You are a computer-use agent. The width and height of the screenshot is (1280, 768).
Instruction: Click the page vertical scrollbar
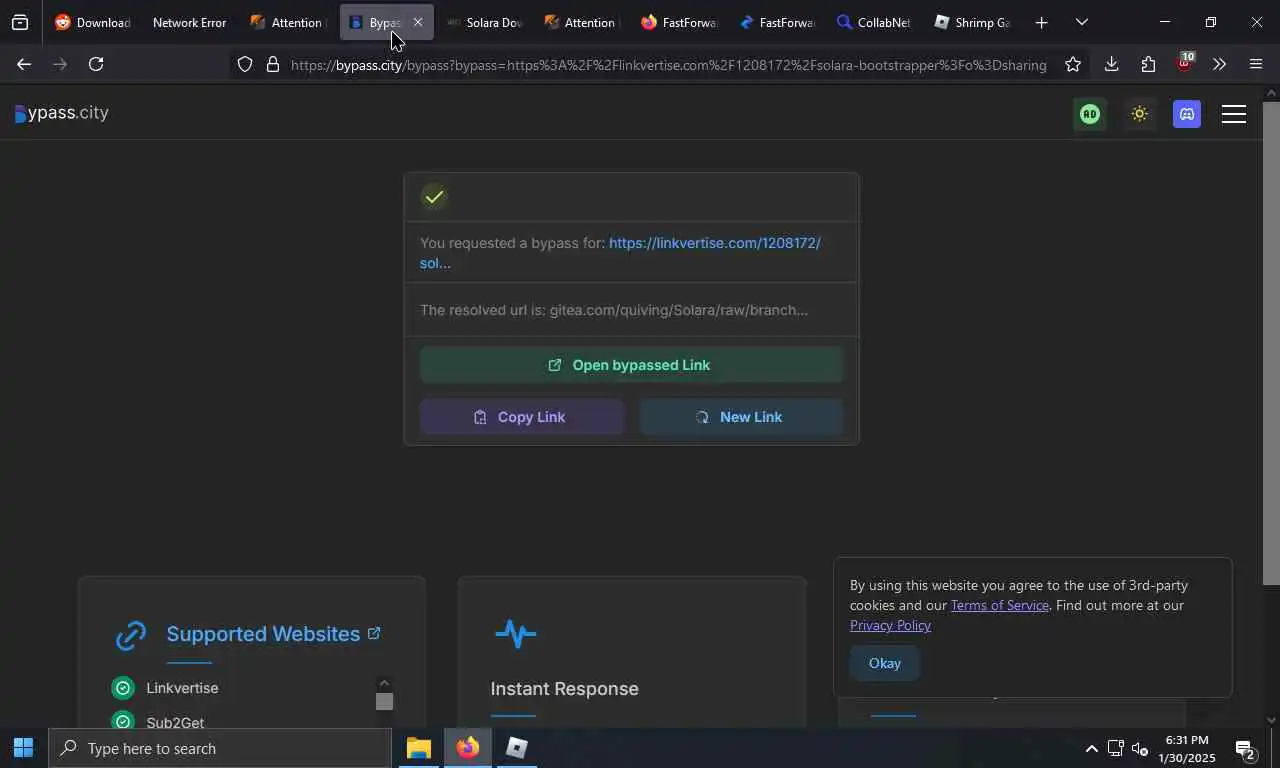(x=1271, y=343)
